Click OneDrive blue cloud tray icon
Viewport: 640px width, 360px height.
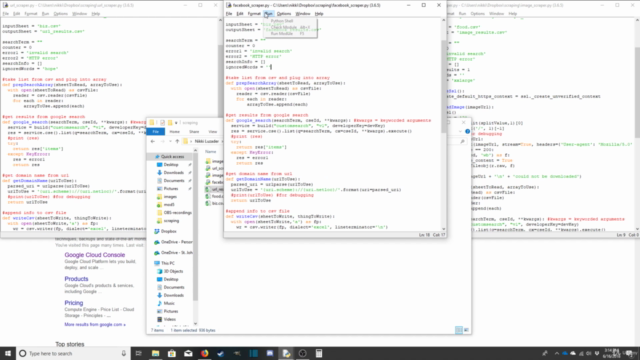tap(565, 353)
